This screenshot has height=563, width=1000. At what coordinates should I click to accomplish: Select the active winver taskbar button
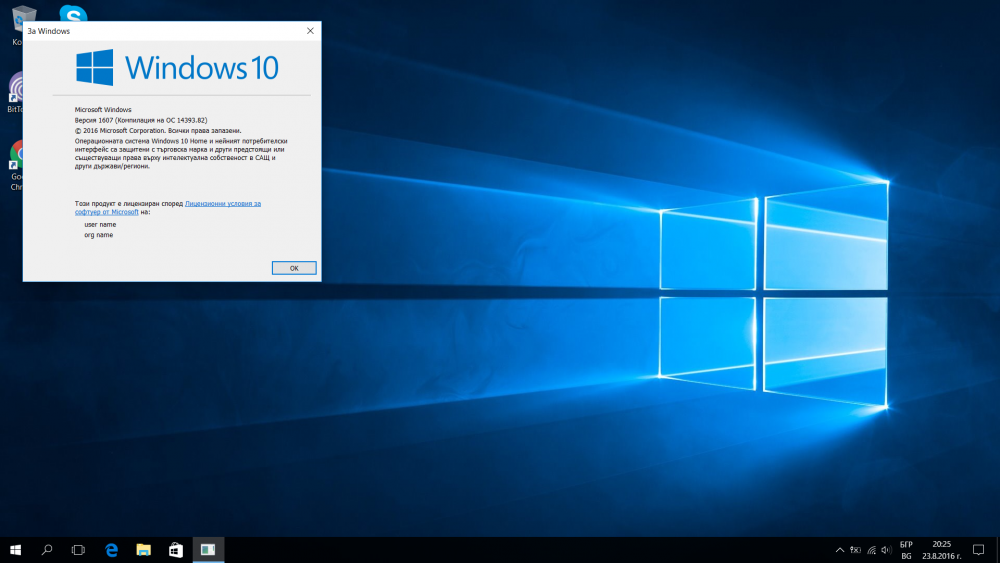[x=208, y=550]
